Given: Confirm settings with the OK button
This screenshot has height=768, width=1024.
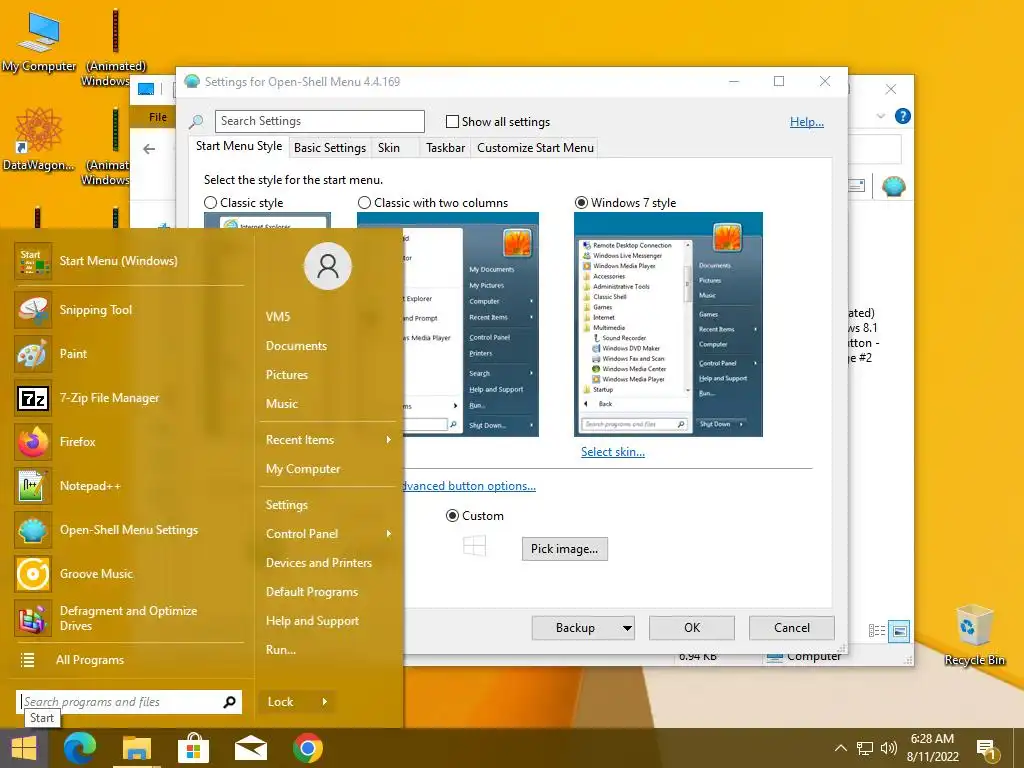Looking at the screenshot, I should (x=692, y=628).
